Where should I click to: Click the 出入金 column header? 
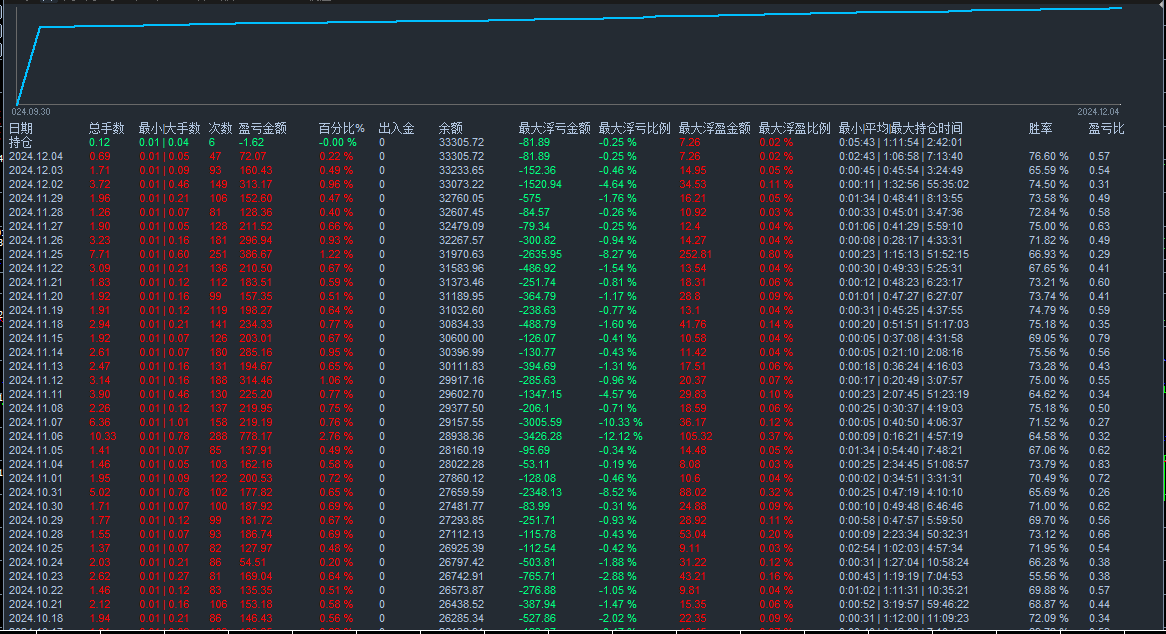click(x=396, y=129)
